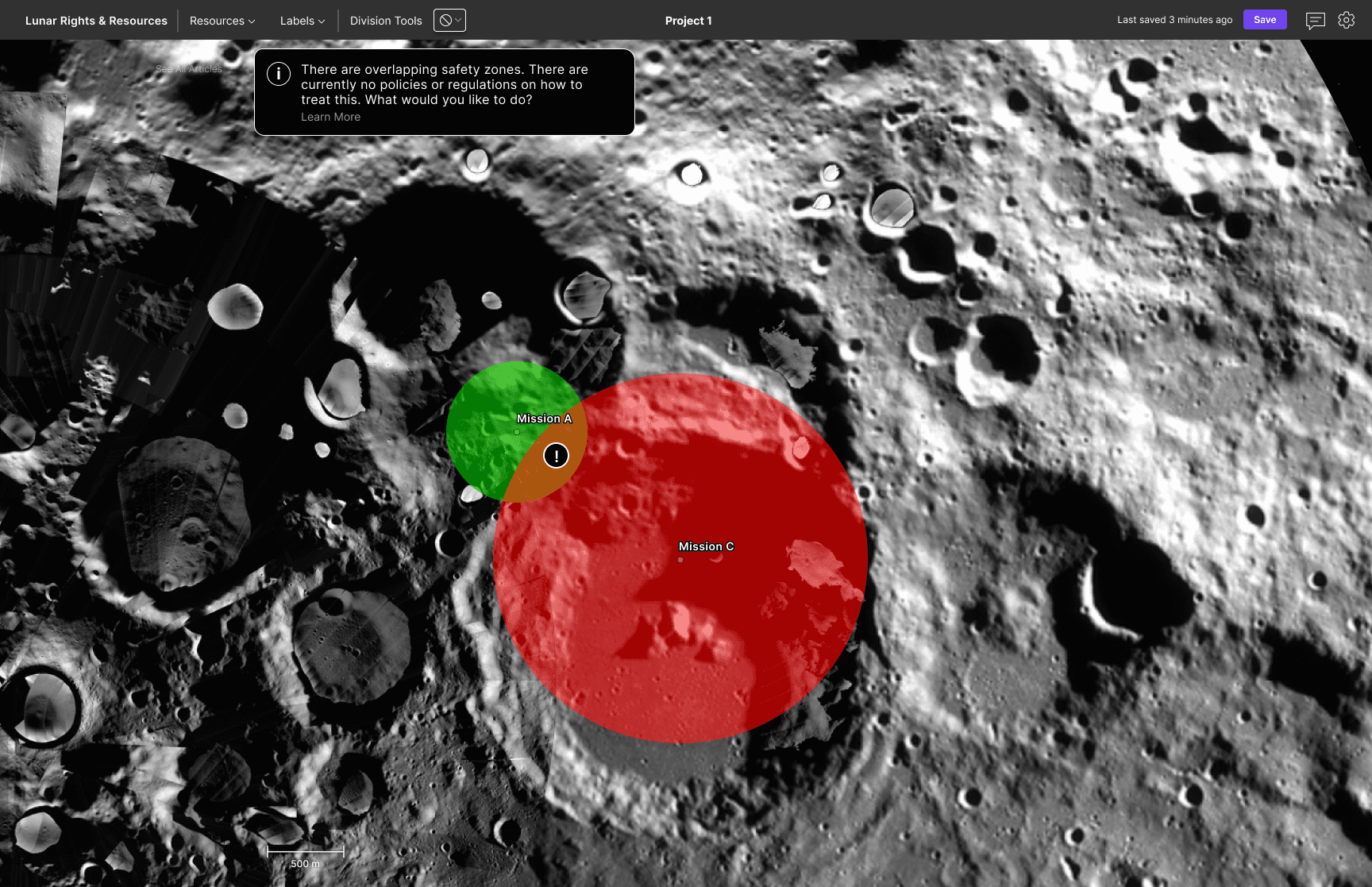Click the Project 1 title
Image resolution: width=1372 pixels, height=887 pixels.
pyautogui.click(x=688, y=21)
